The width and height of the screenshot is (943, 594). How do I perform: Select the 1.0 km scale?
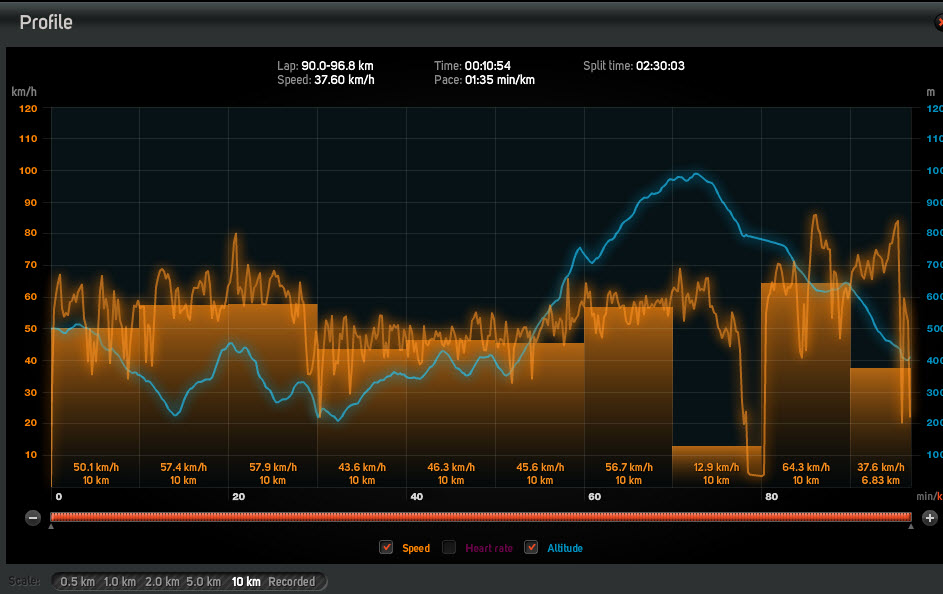pyautogui.click(x=120, y=581)
